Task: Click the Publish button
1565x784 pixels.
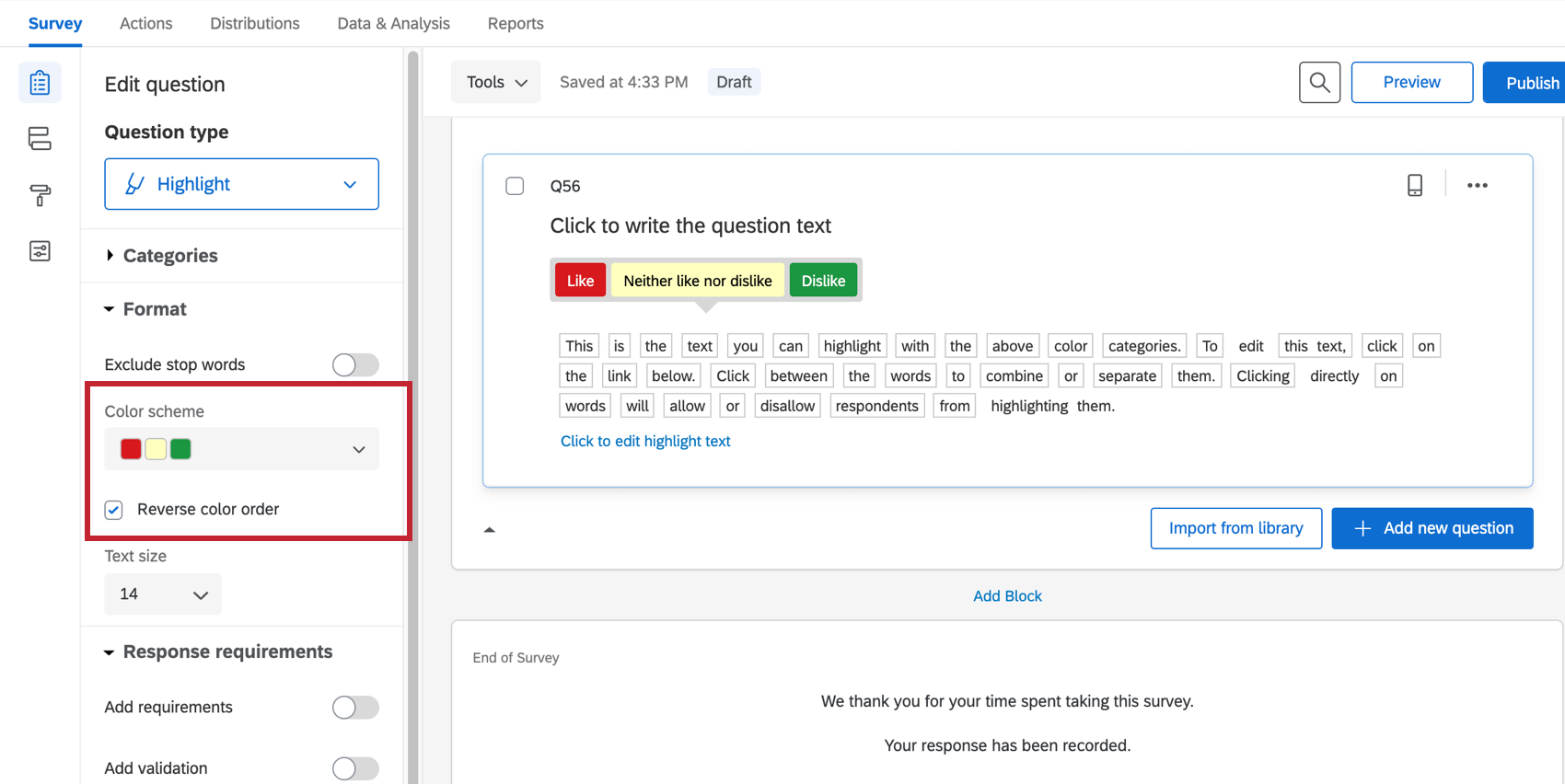Action: coord(1524,82)
